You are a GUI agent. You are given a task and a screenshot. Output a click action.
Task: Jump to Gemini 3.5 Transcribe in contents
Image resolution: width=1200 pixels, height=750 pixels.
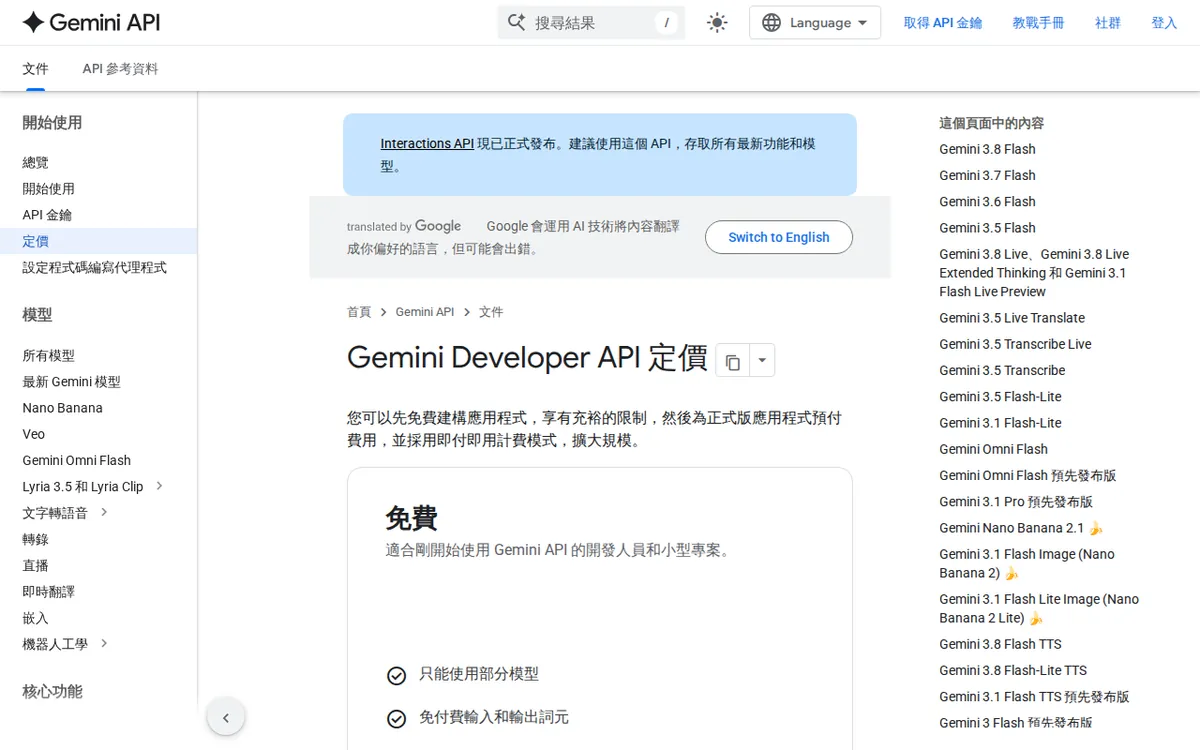point(1002,370)
